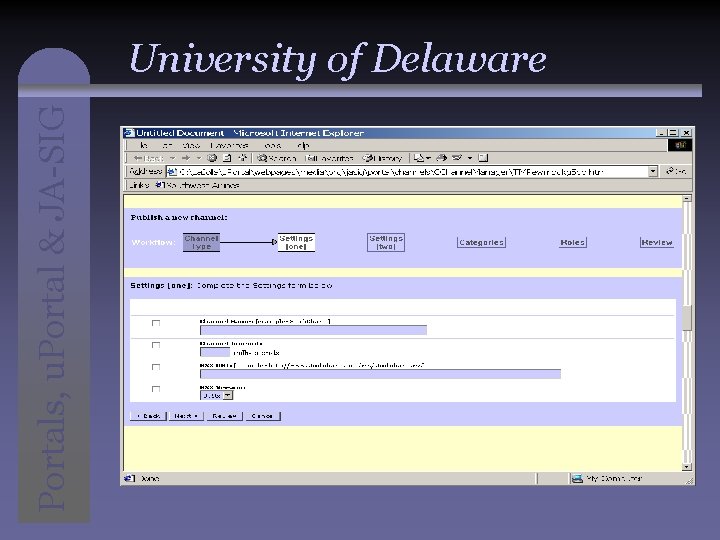
Task: Click the My Computer zone icon
Action: pos(577,478)
